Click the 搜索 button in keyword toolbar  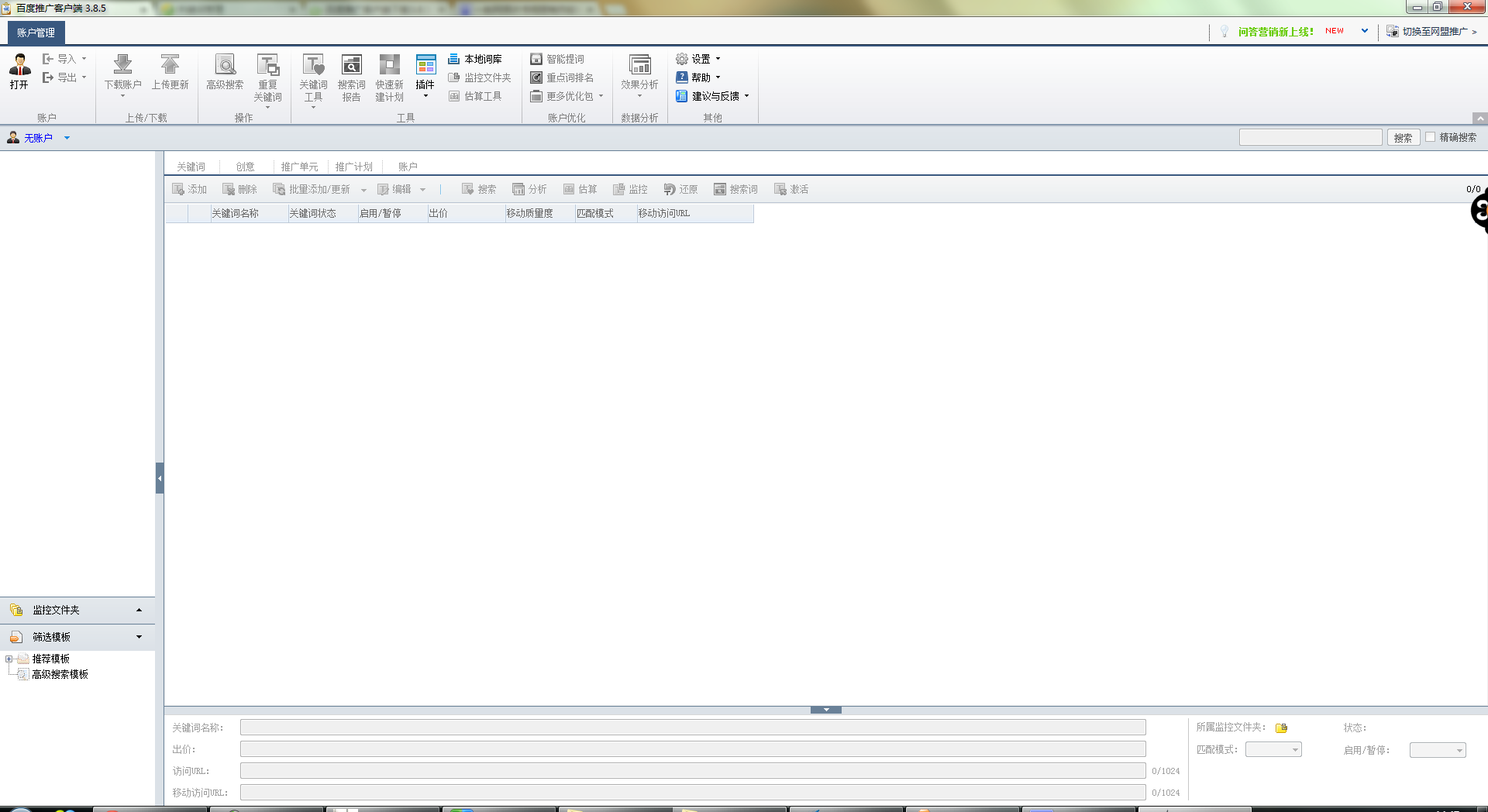click(x=479, y=189)
